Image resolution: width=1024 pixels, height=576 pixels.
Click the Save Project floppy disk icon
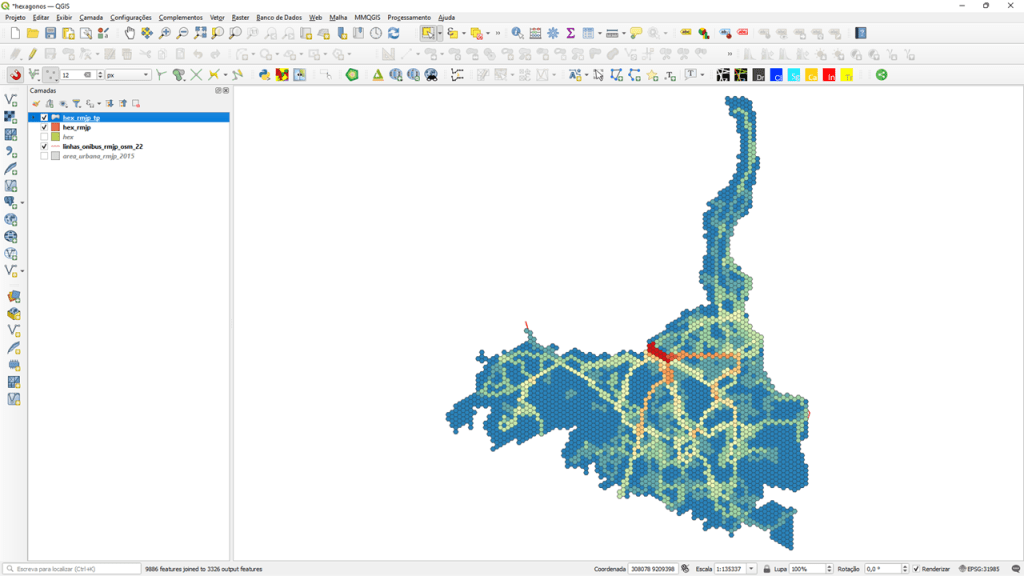50,33
